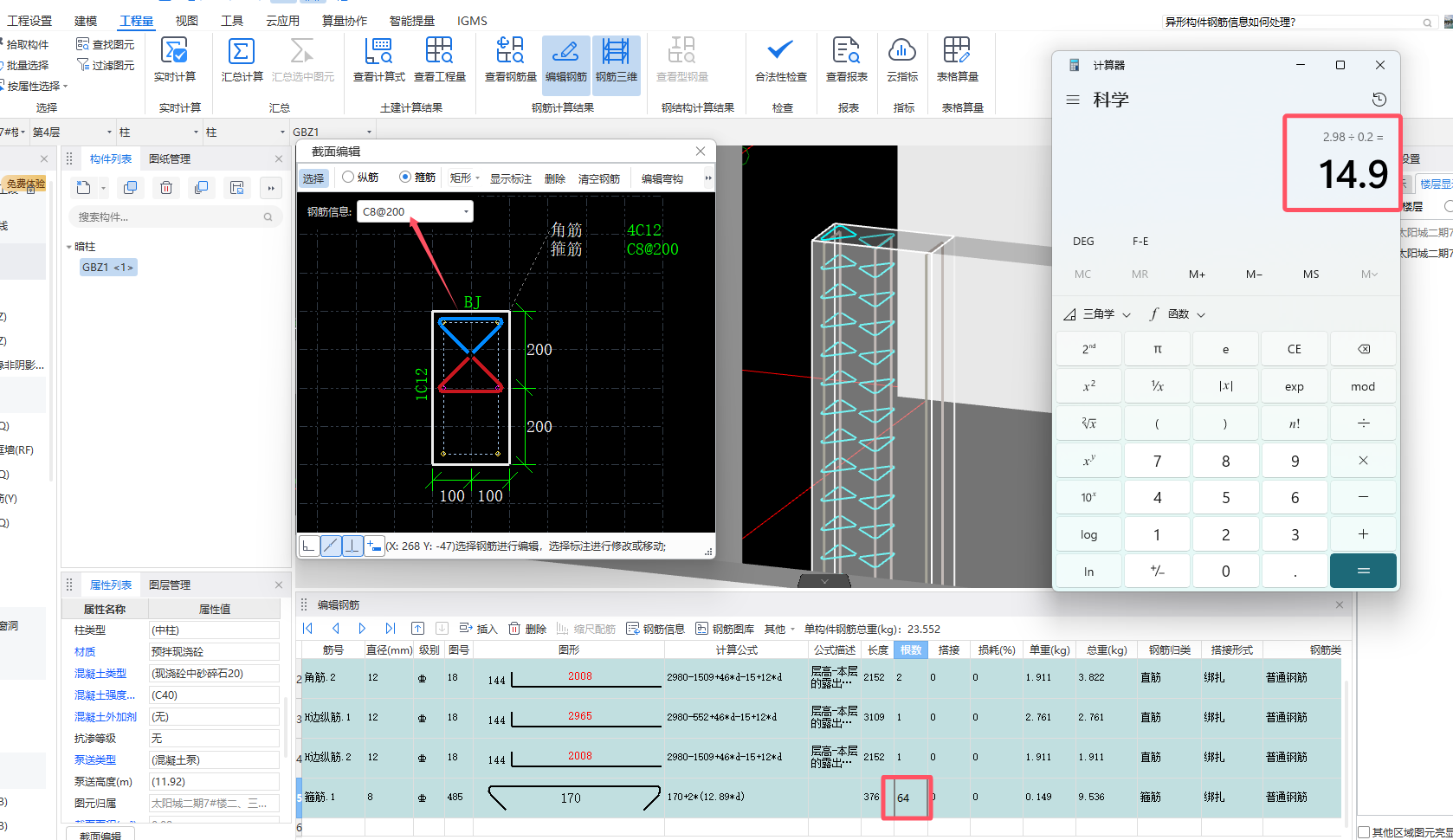Click 搜索构件 search field
This screenshot has height=840, width=1453.
pyautogui.click(x=176, y=216)
